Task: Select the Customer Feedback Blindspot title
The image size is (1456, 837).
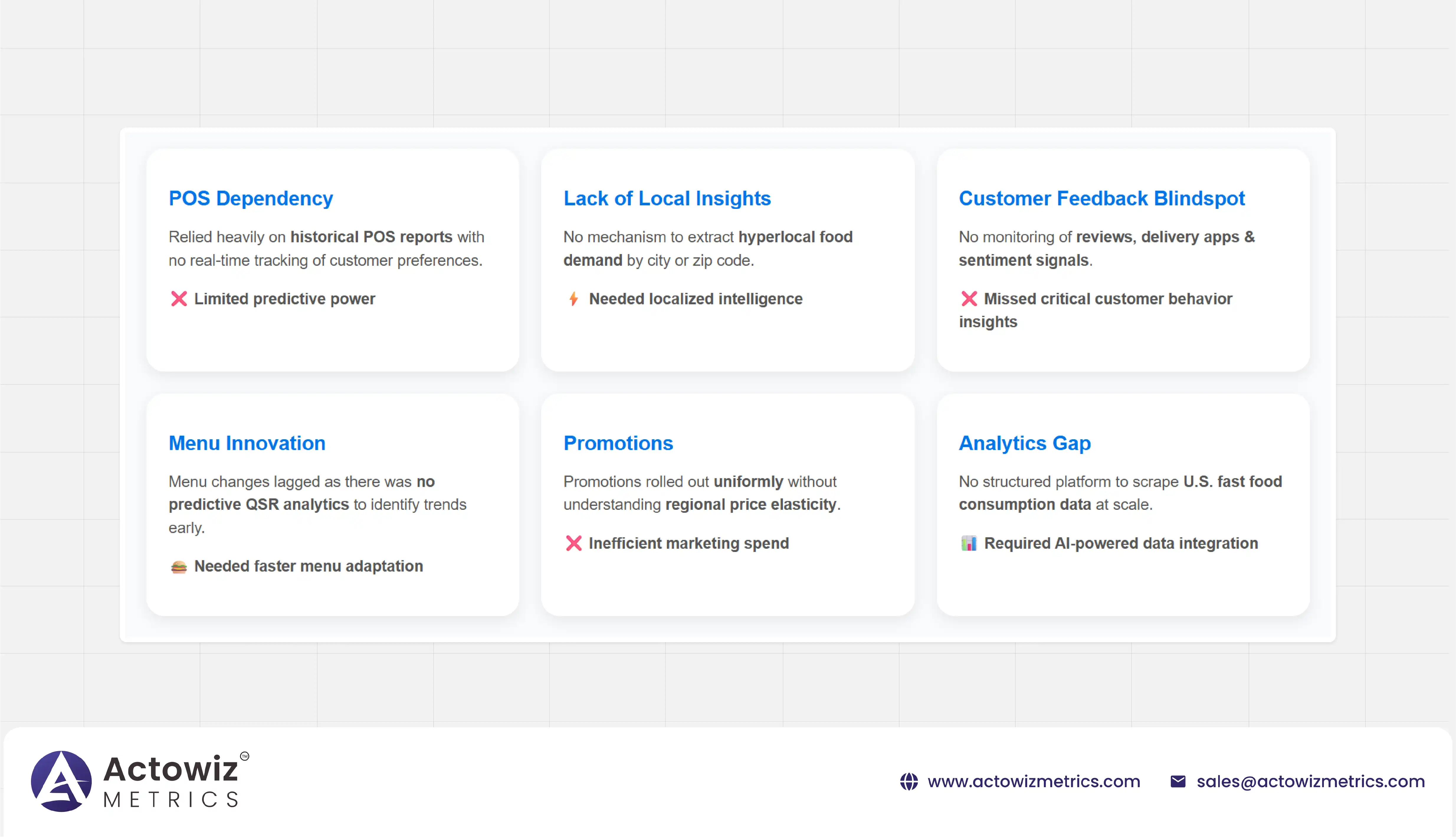Action: coord(1101,198)
